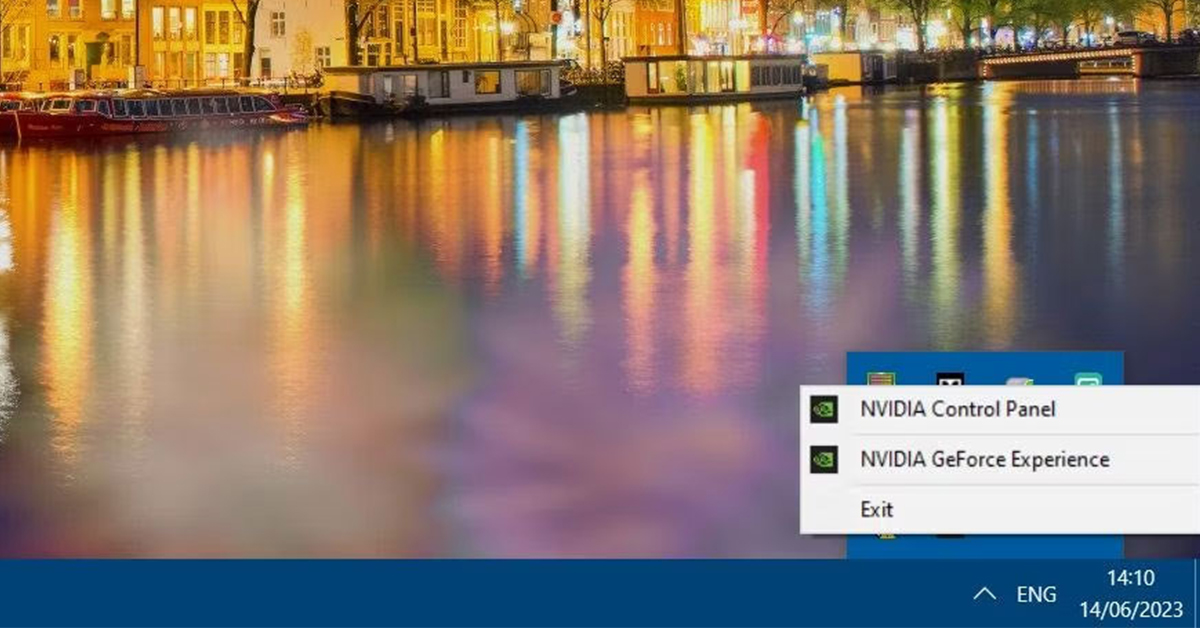Image resolution: width=1200 pixels, height=628 pixels.
Task: Click NVIDIA logo icon beside GeForce Experience
Action: pos(824,460)
